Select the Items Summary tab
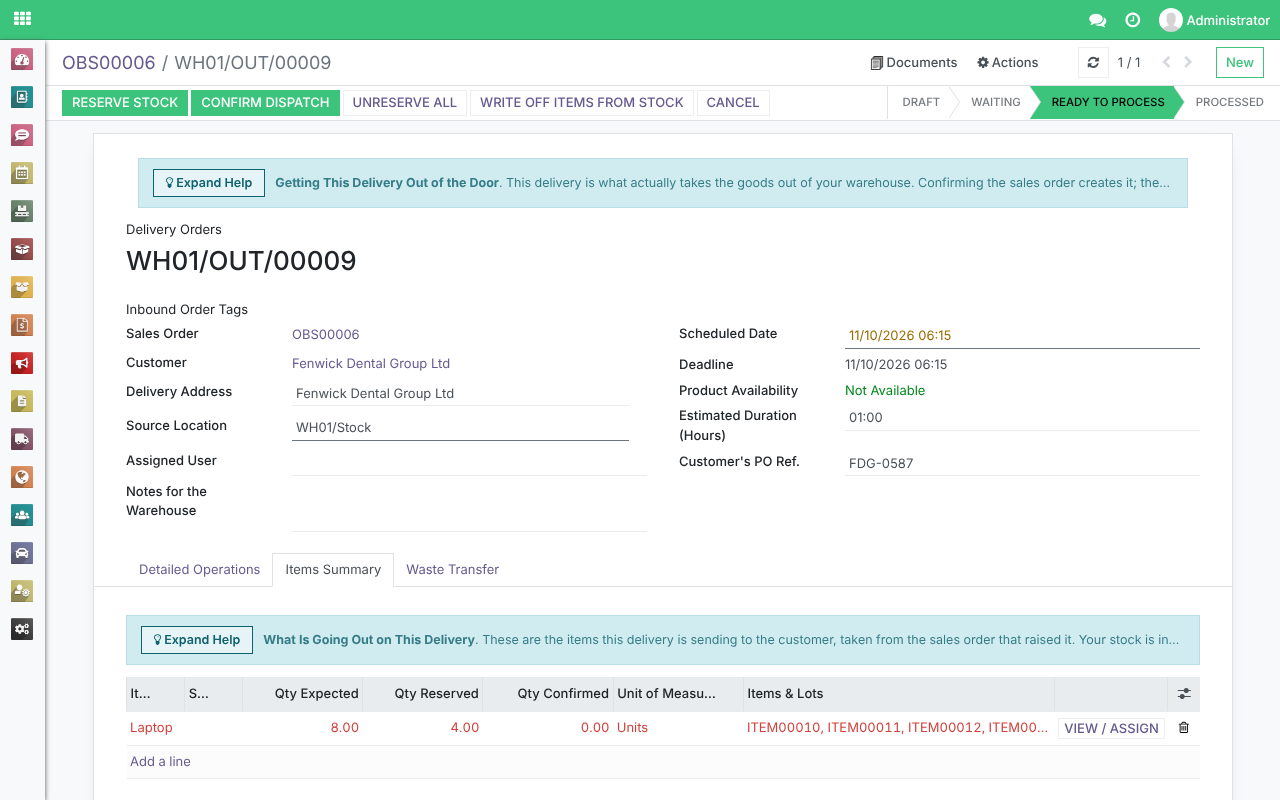Image resolution: width=1280 pixels, height=800 pixels. 333,570
